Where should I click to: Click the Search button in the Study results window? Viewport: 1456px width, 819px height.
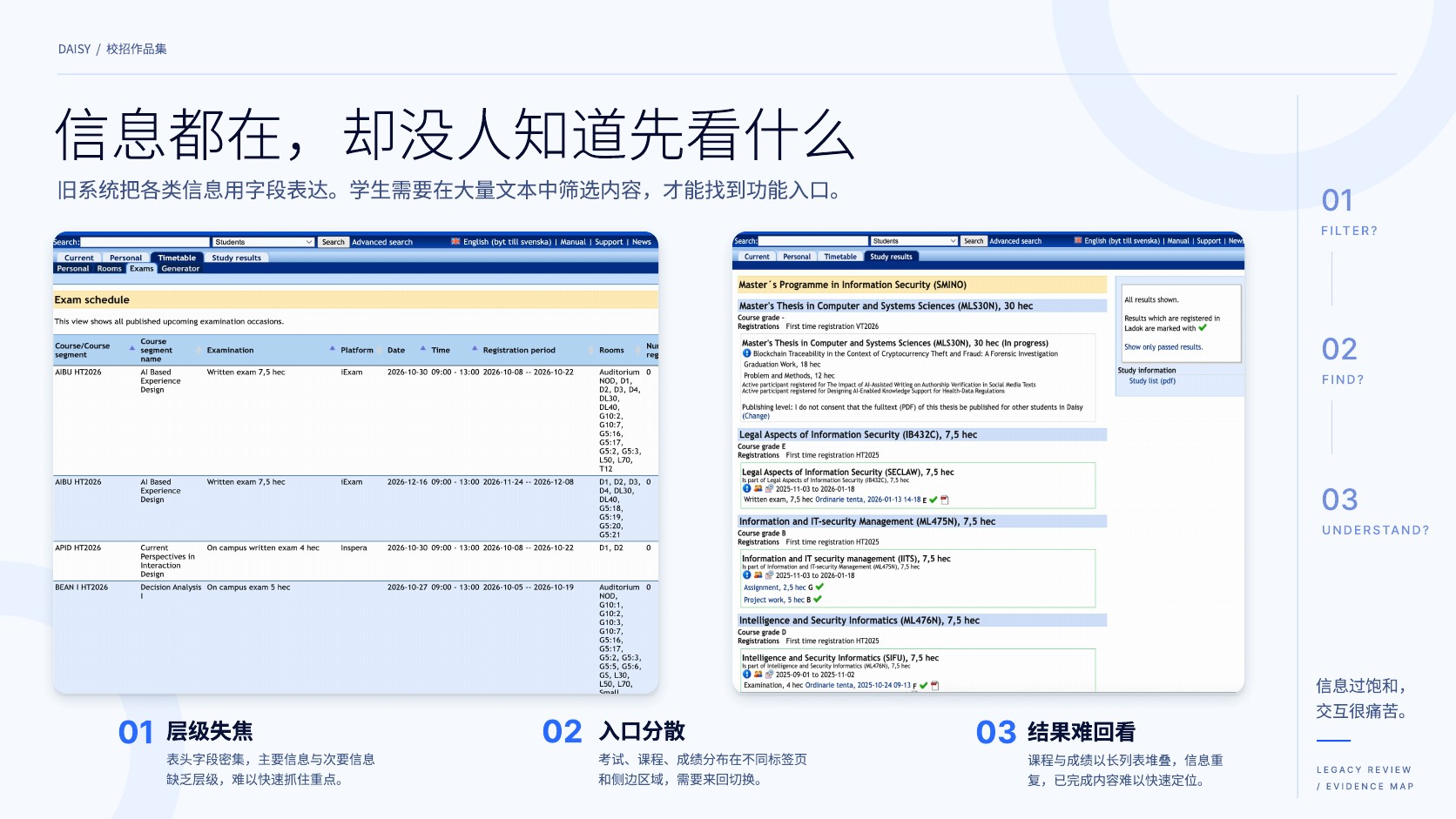click(x=974, y=240)
